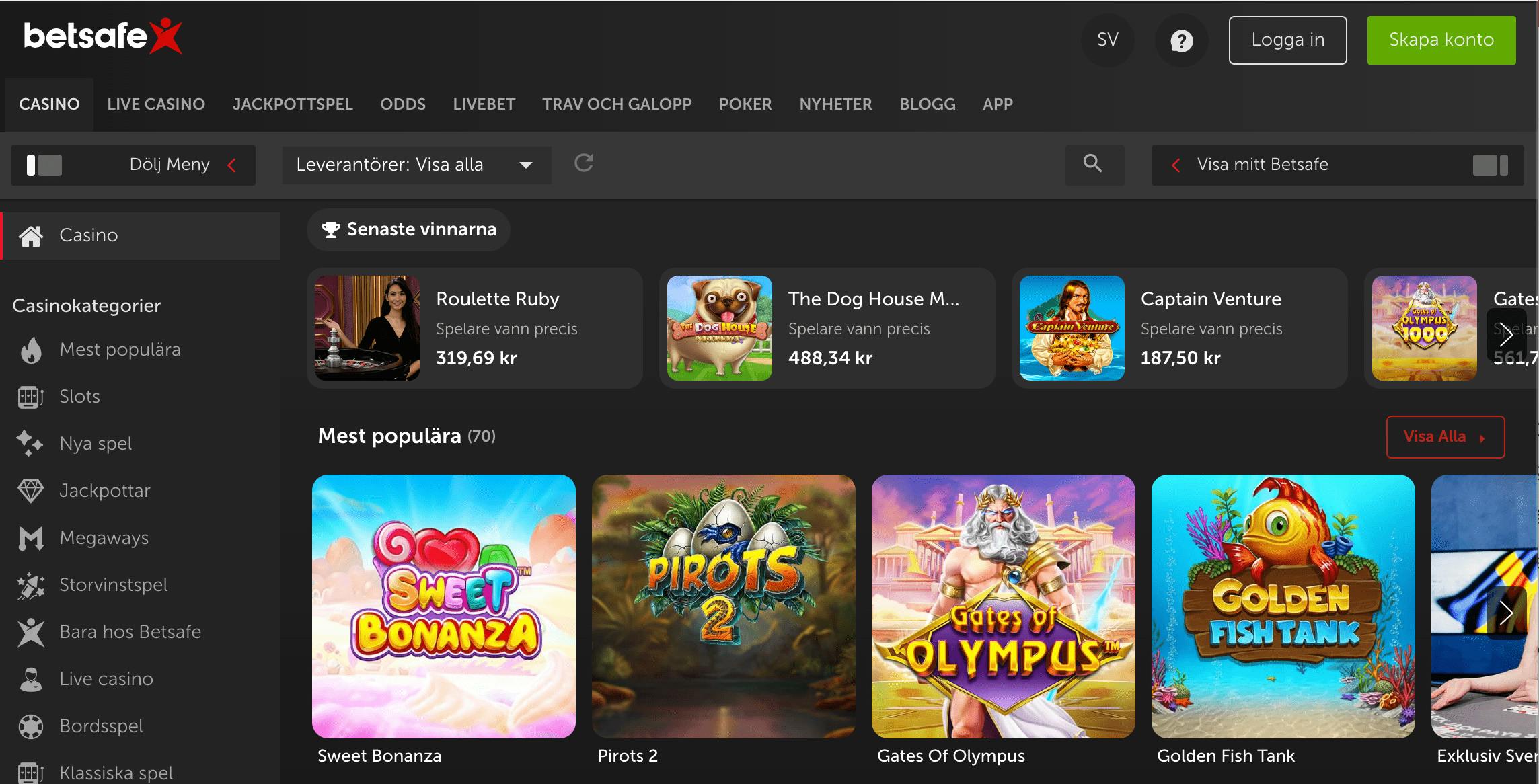
Task: Click the green Skapa konto button
Action: tap(1441, 40)
